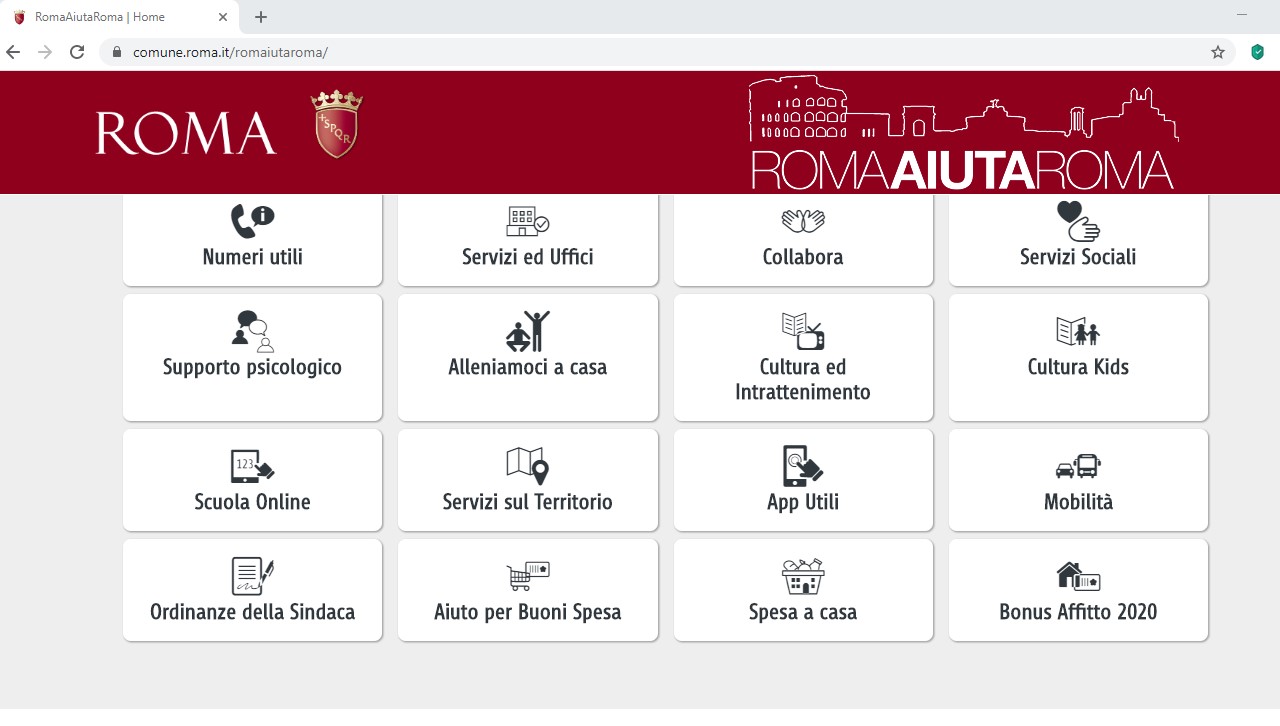Open the Supporto psicologico chat icon

tap(252, 331)
